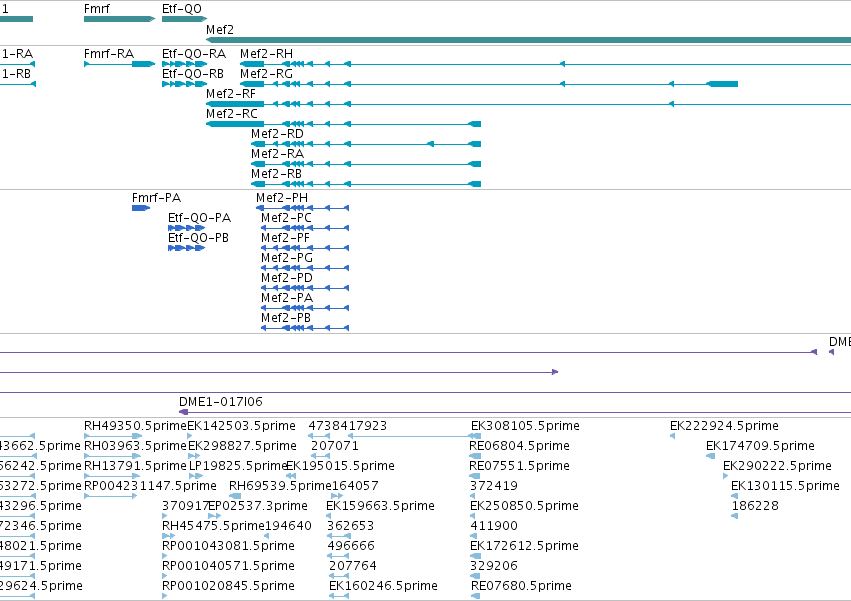851x601 pixels.
Task: Click the Mef2-RG transcript label
Action: [266, 74]
